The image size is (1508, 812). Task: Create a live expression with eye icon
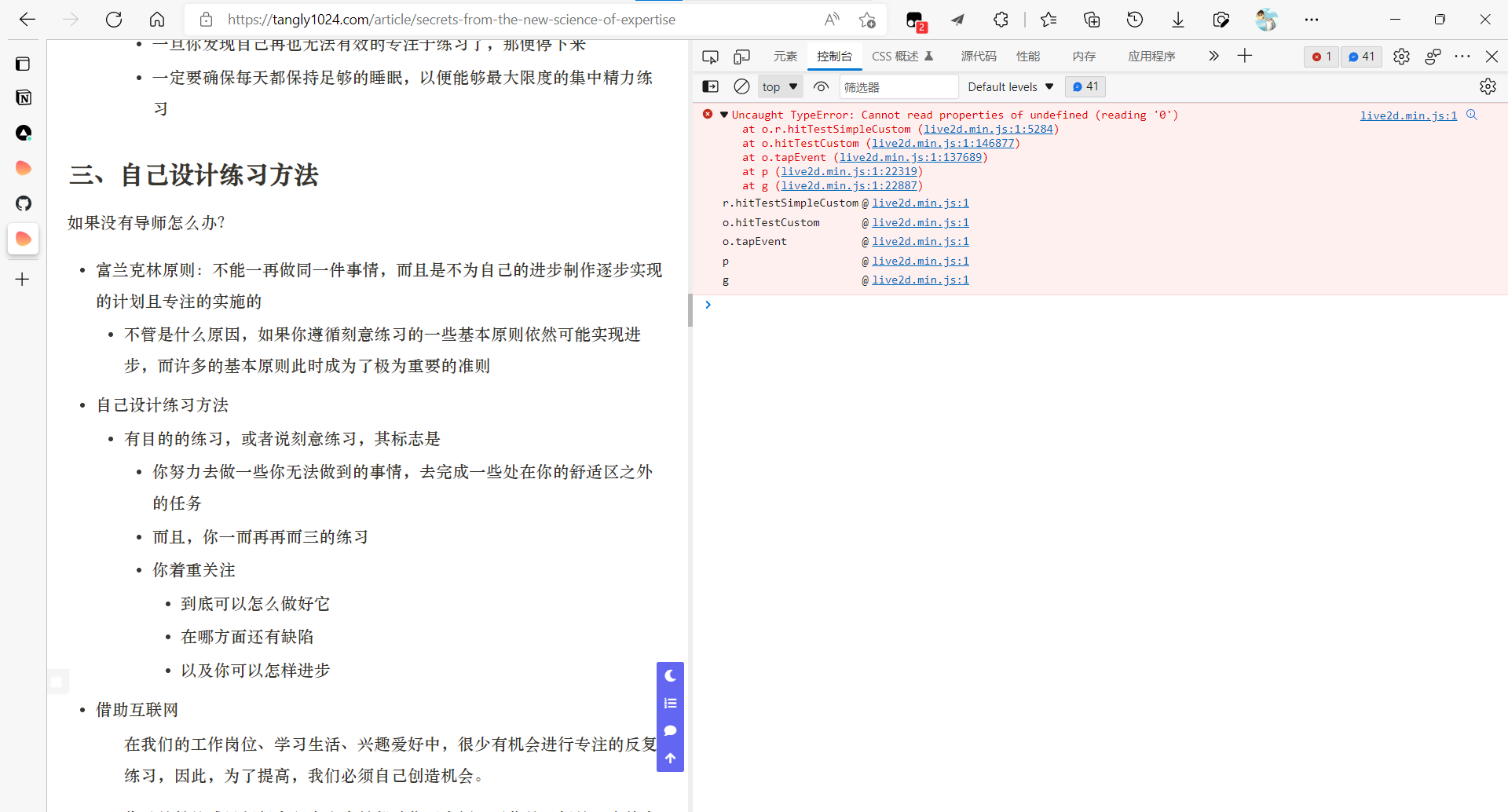coord(821,86)
